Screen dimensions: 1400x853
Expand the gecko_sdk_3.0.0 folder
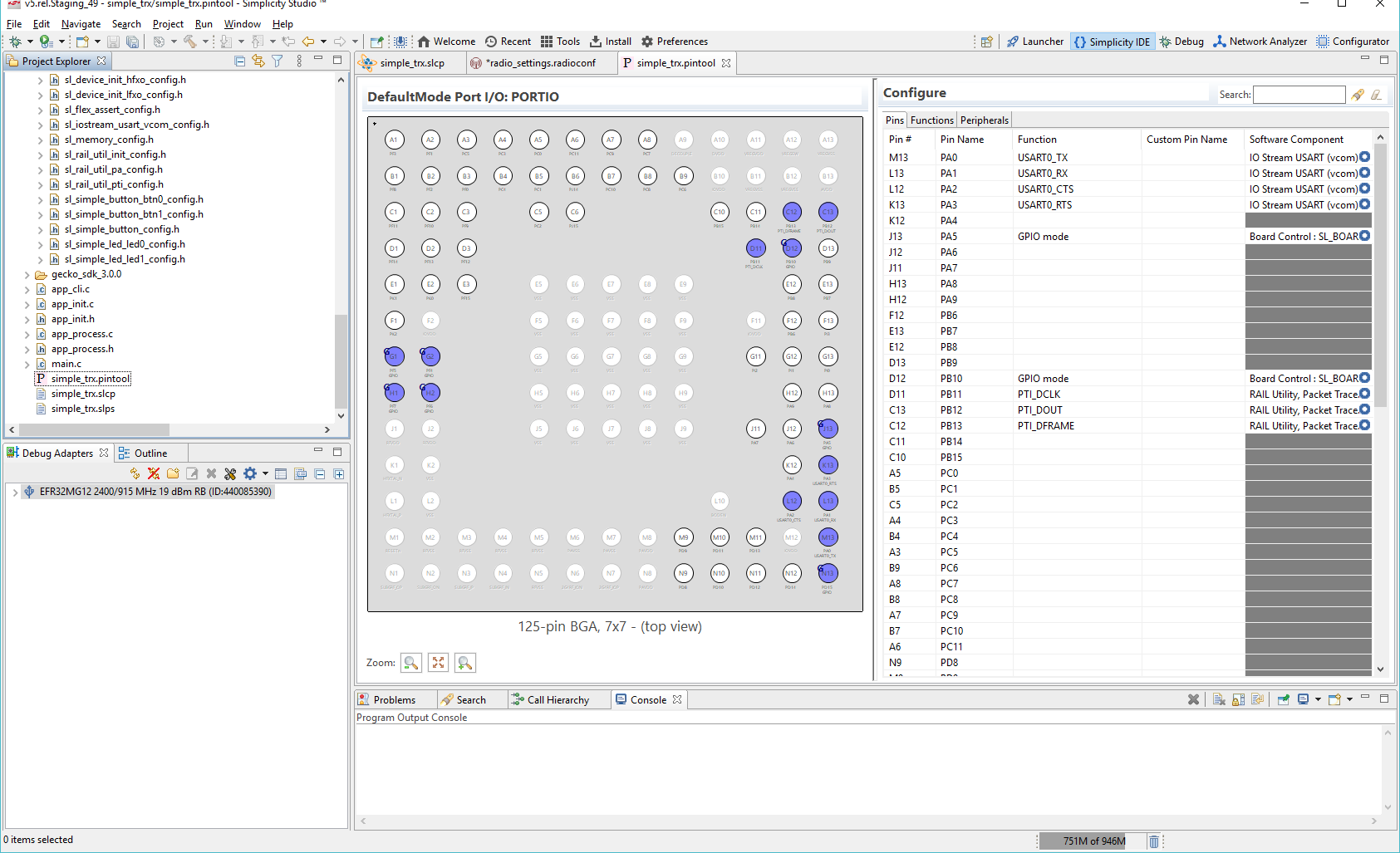pos(27,275)
